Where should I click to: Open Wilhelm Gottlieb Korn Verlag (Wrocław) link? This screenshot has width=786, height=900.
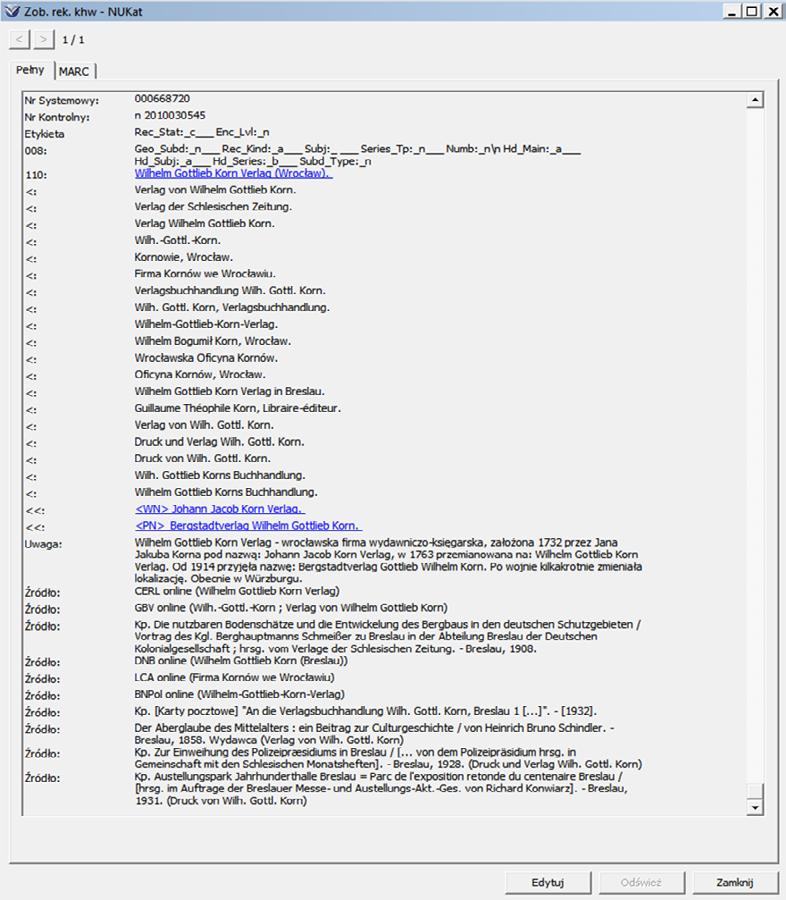point(233,173)
